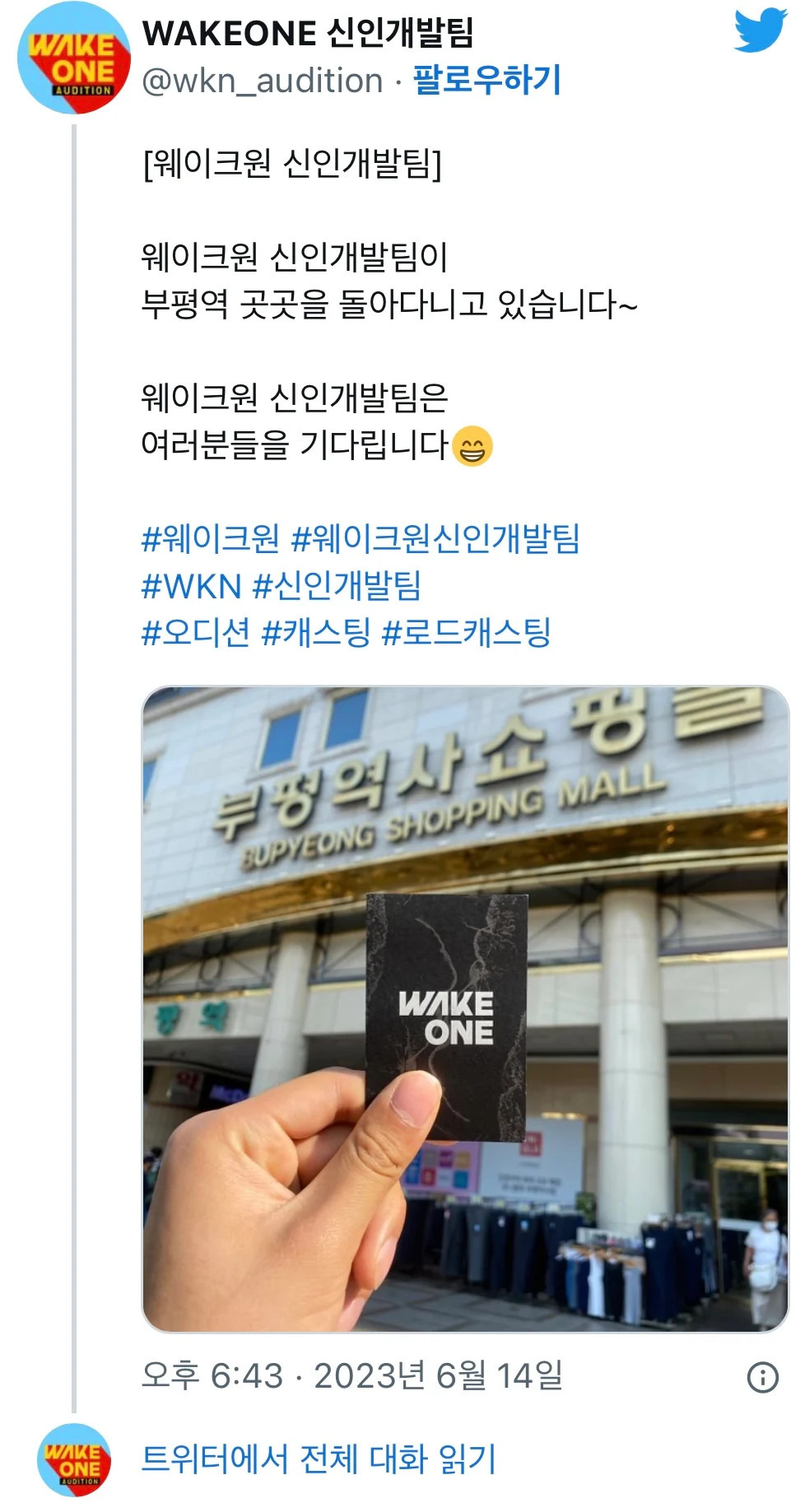Select the #WKN hashtag
The image size is (805, 1512).
[192, 586]
